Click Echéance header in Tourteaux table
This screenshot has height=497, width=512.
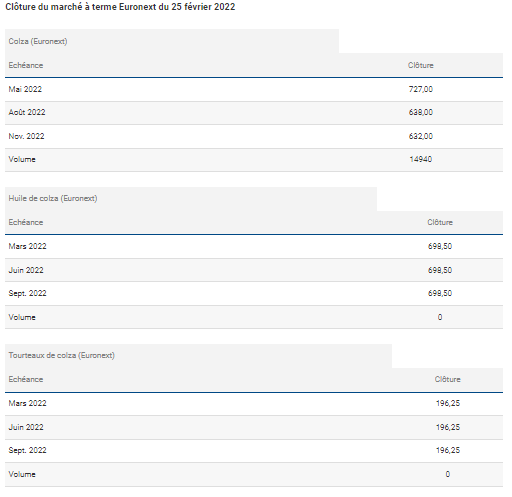click(26, 379)
